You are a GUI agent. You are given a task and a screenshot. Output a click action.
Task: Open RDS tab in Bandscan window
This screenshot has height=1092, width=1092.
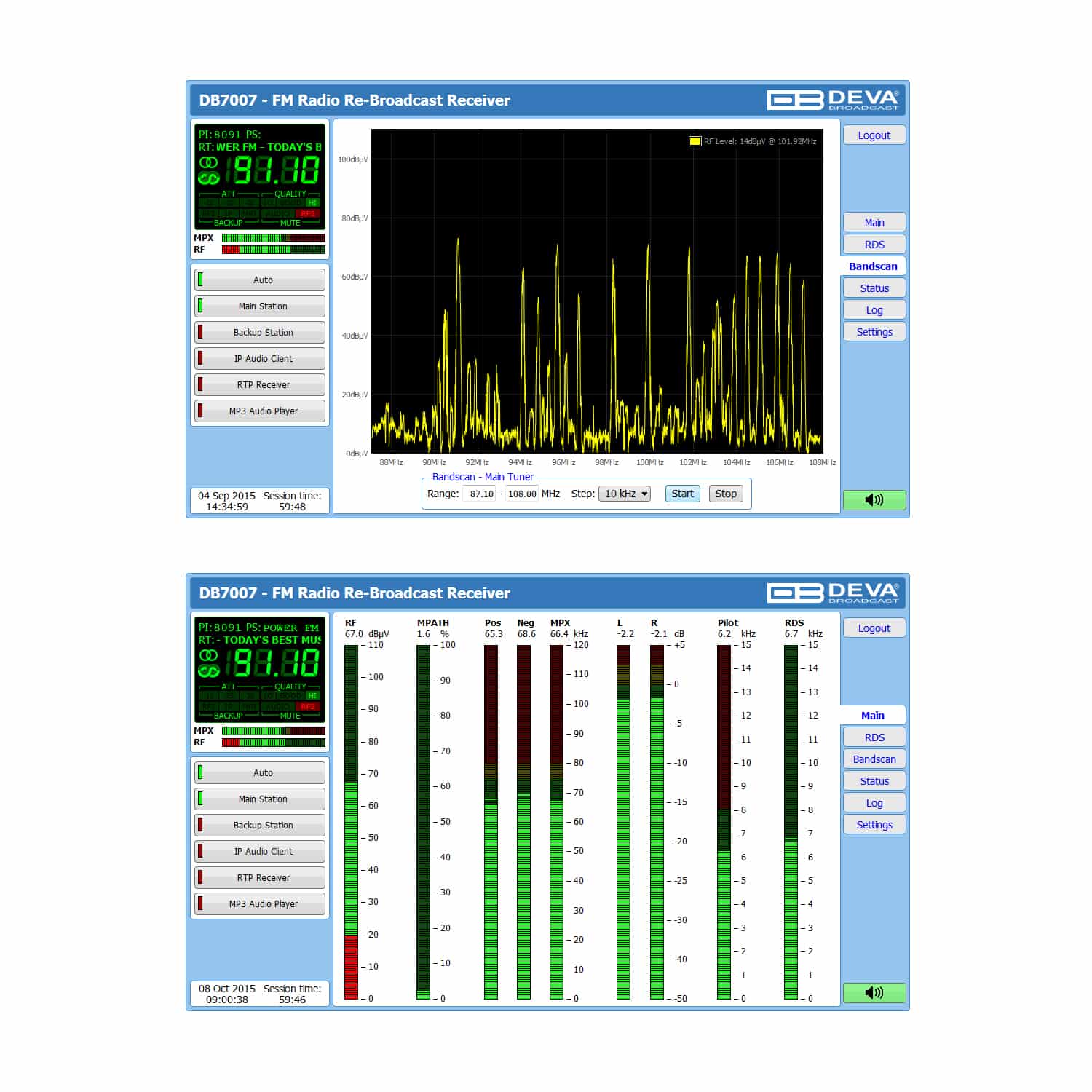(x=874, y=244)
